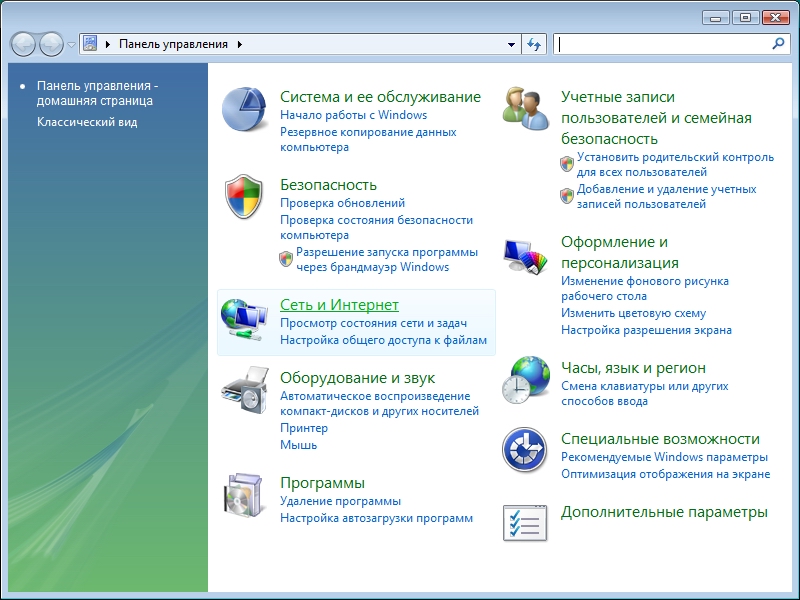Image resolution: width=800 pixels, height=600 pixels.
Task: Open 'Начало работы с Windows'
Action: coord(354,115)
